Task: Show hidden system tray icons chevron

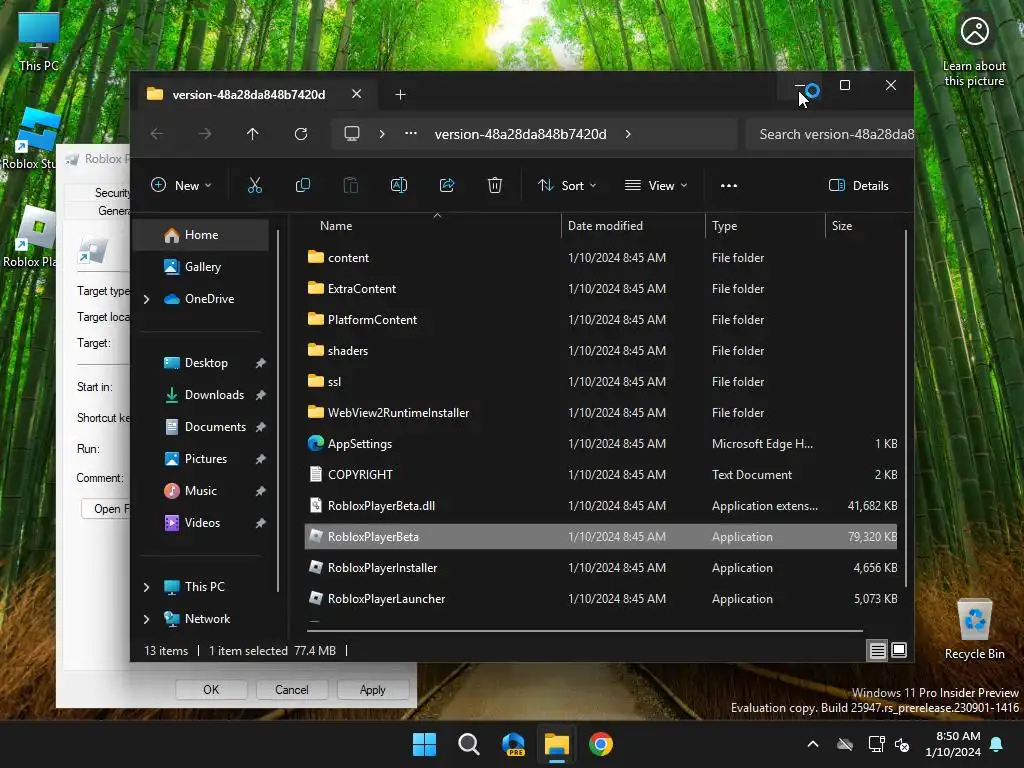Action: [x=813, y=744]
